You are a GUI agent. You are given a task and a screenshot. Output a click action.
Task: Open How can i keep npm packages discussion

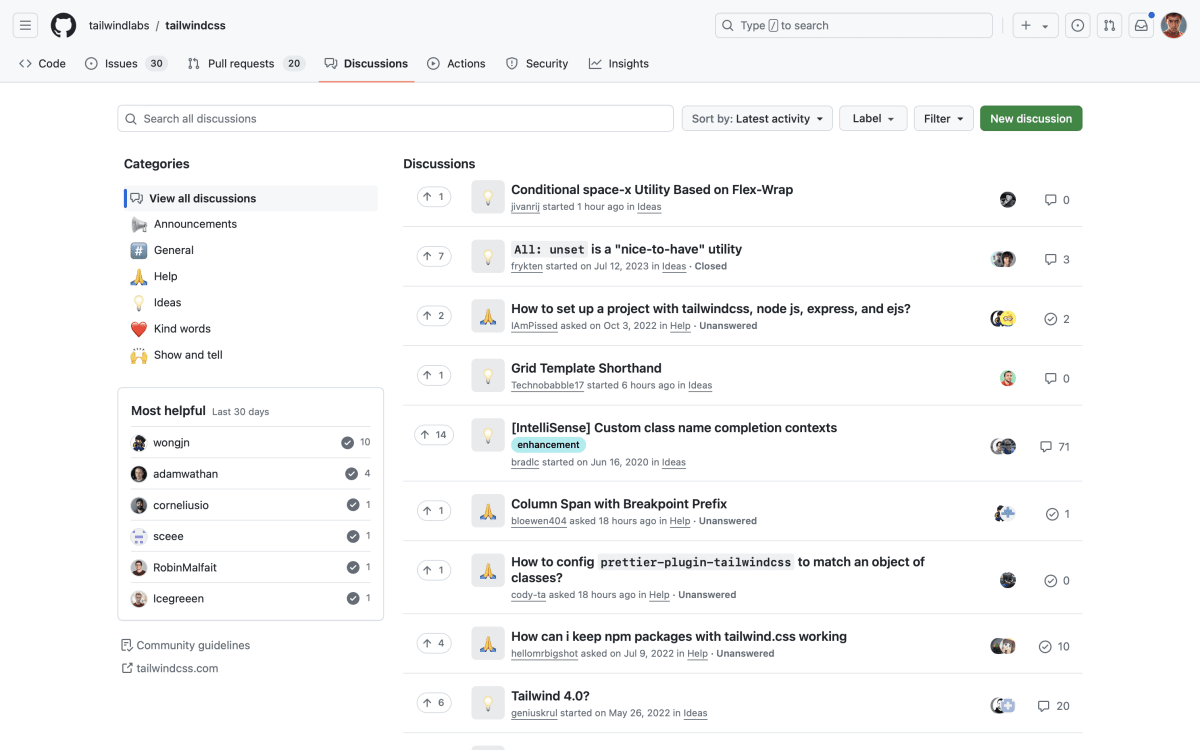click(x=679, y=636)
